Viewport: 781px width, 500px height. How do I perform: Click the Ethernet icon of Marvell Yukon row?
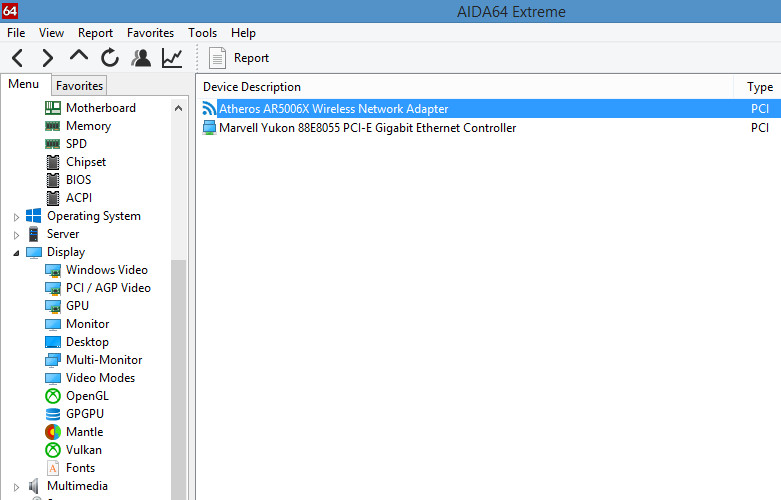pyautogui.click(x=210, y=127)
